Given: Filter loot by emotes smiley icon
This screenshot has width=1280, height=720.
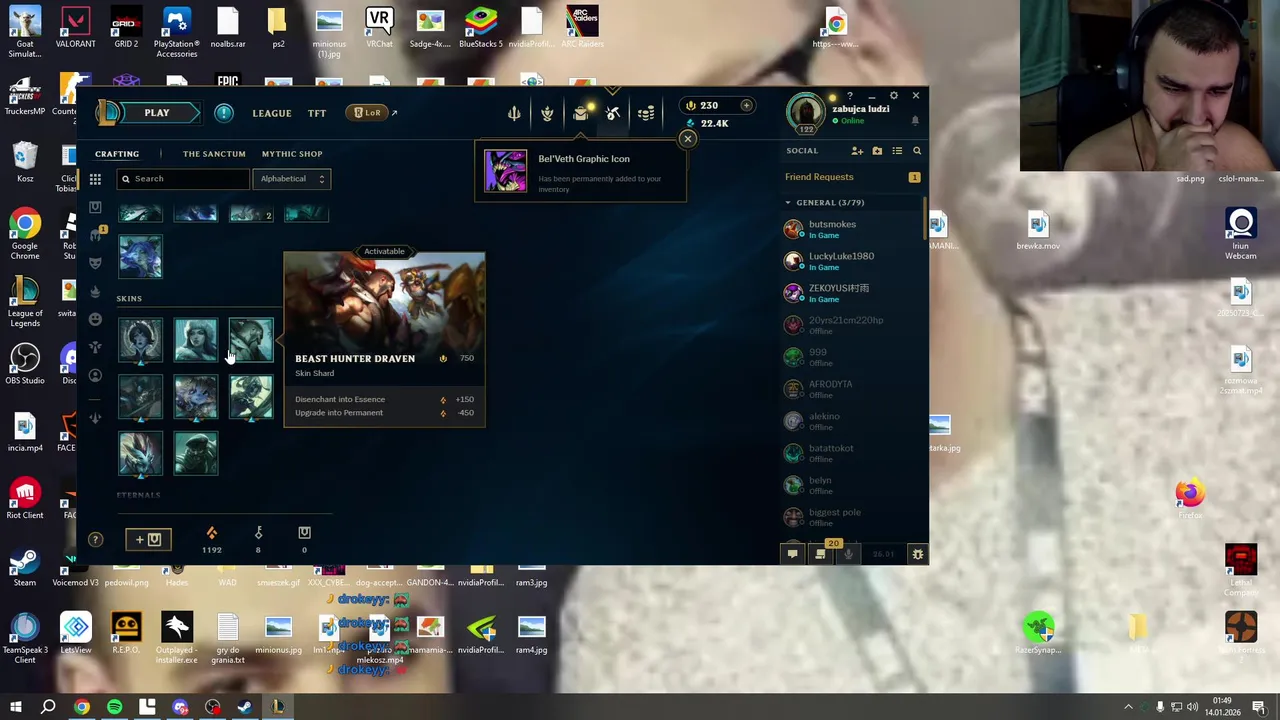Looking at the screenshot, I should (95, 319).
